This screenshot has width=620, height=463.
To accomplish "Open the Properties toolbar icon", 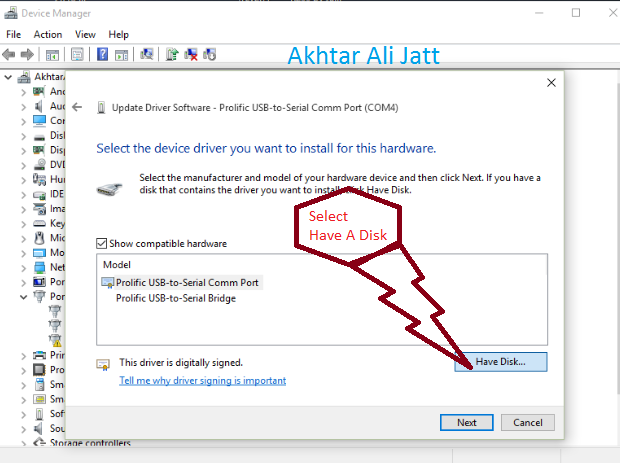I will coord(77,54).
